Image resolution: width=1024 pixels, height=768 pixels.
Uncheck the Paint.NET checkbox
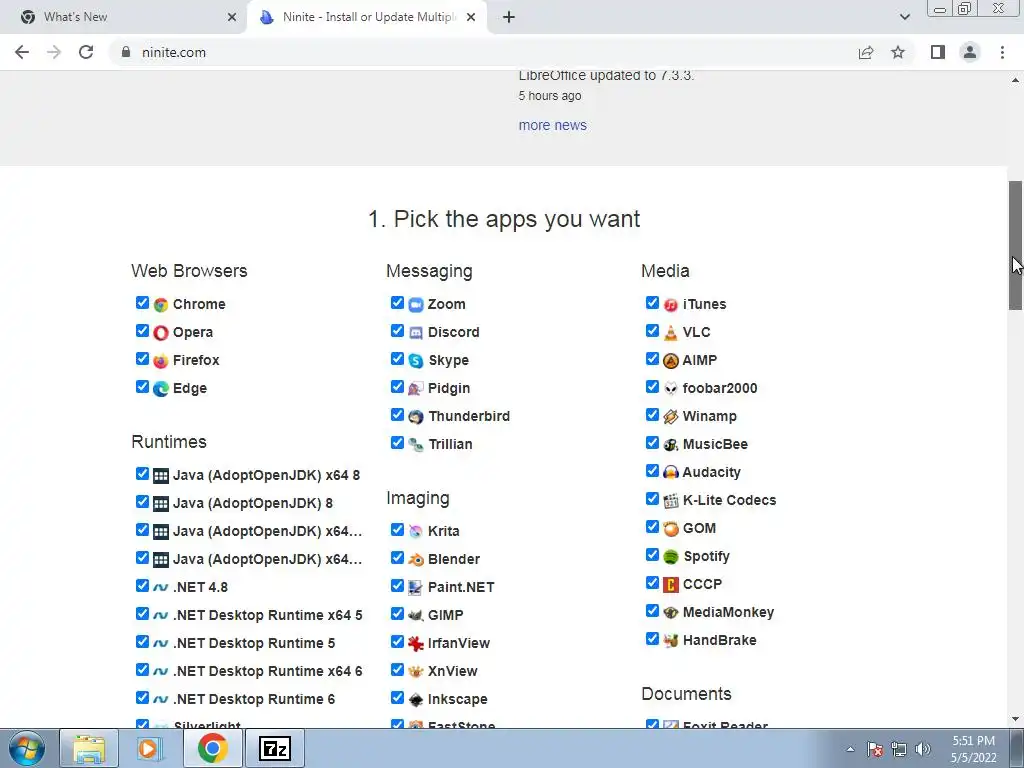coord(397,586)
